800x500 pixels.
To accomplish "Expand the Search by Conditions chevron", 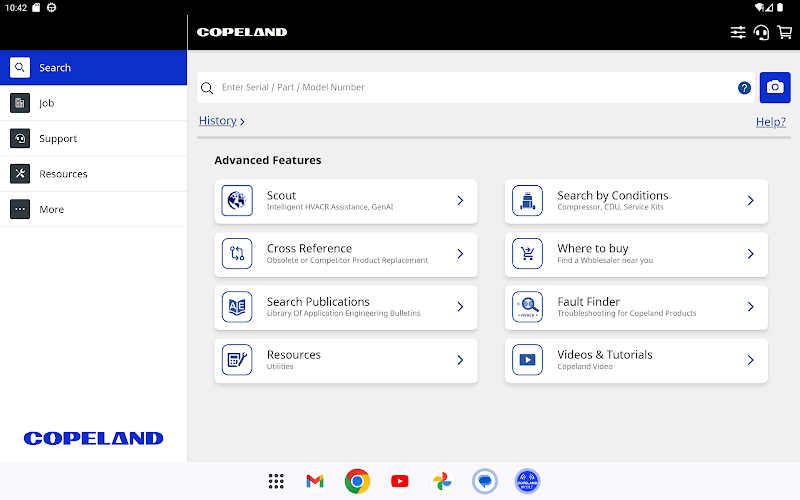I will point(751,201).
